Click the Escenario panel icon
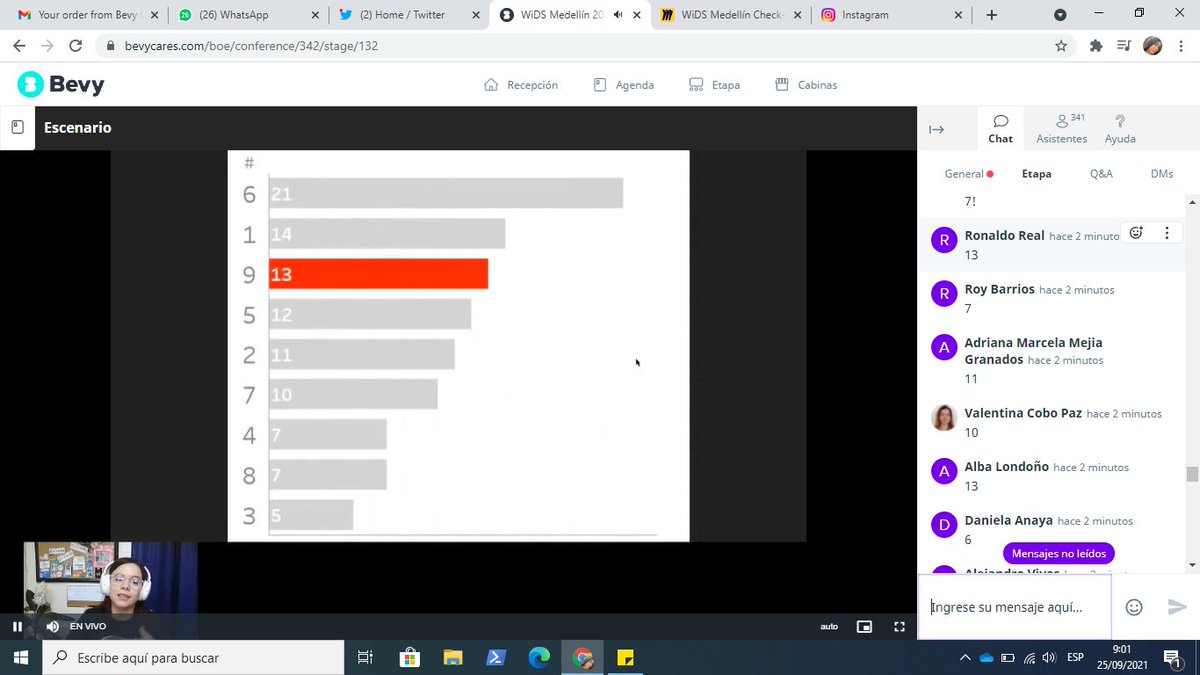 click(17, 128)
